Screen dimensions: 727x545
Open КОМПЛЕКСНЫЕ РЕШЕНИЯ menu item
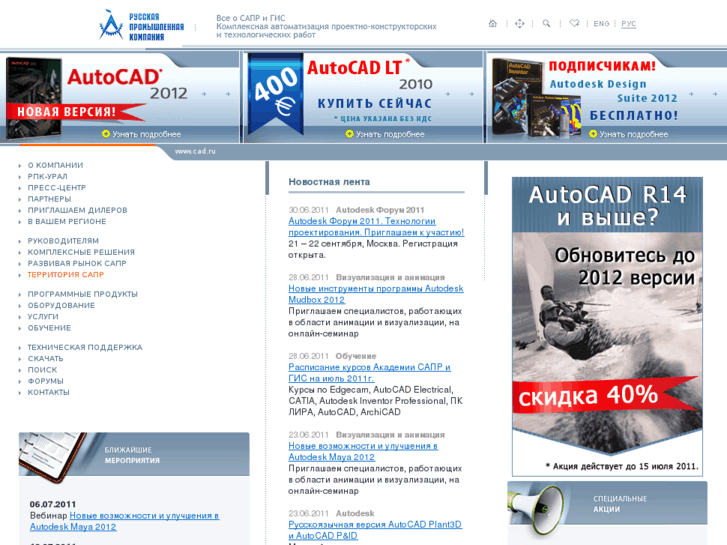81,252
